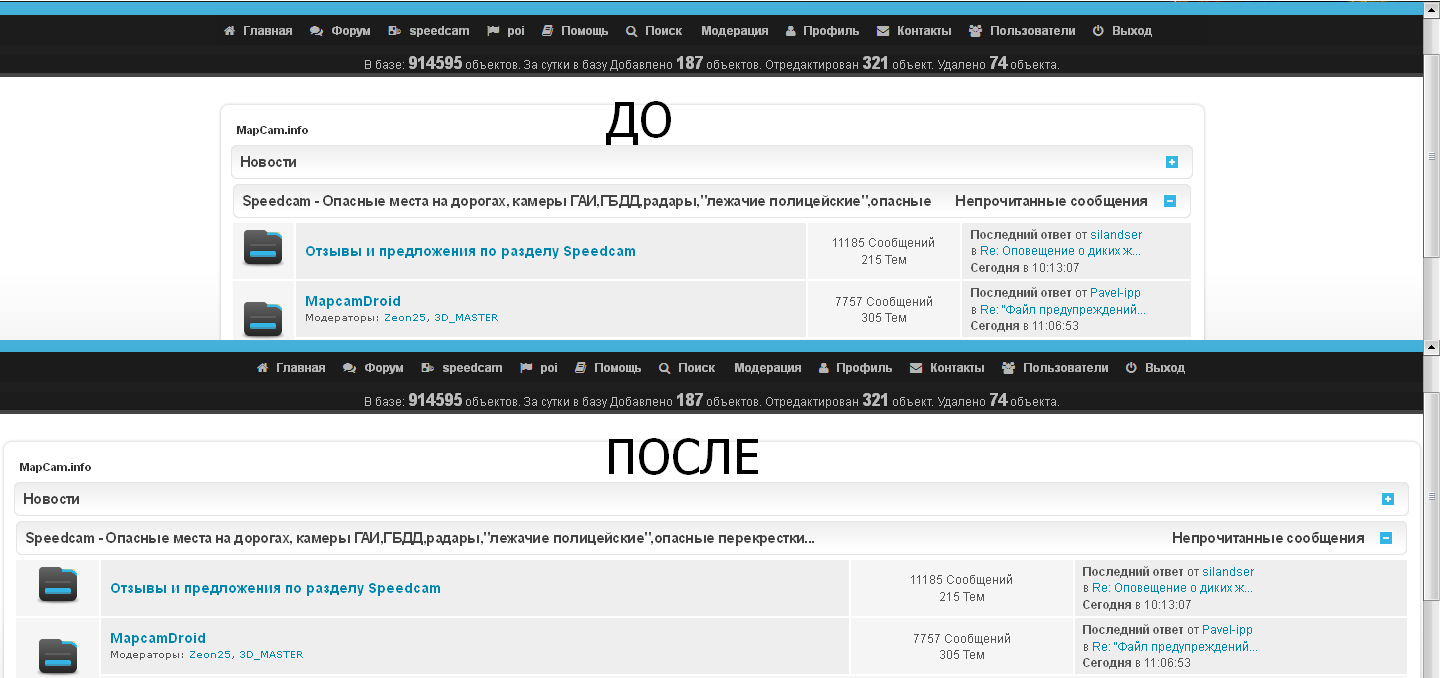Screen dimensions: 1440x678
Task: Click the 914595 object count in the ДО view
Action: click(x=435, y=64)
